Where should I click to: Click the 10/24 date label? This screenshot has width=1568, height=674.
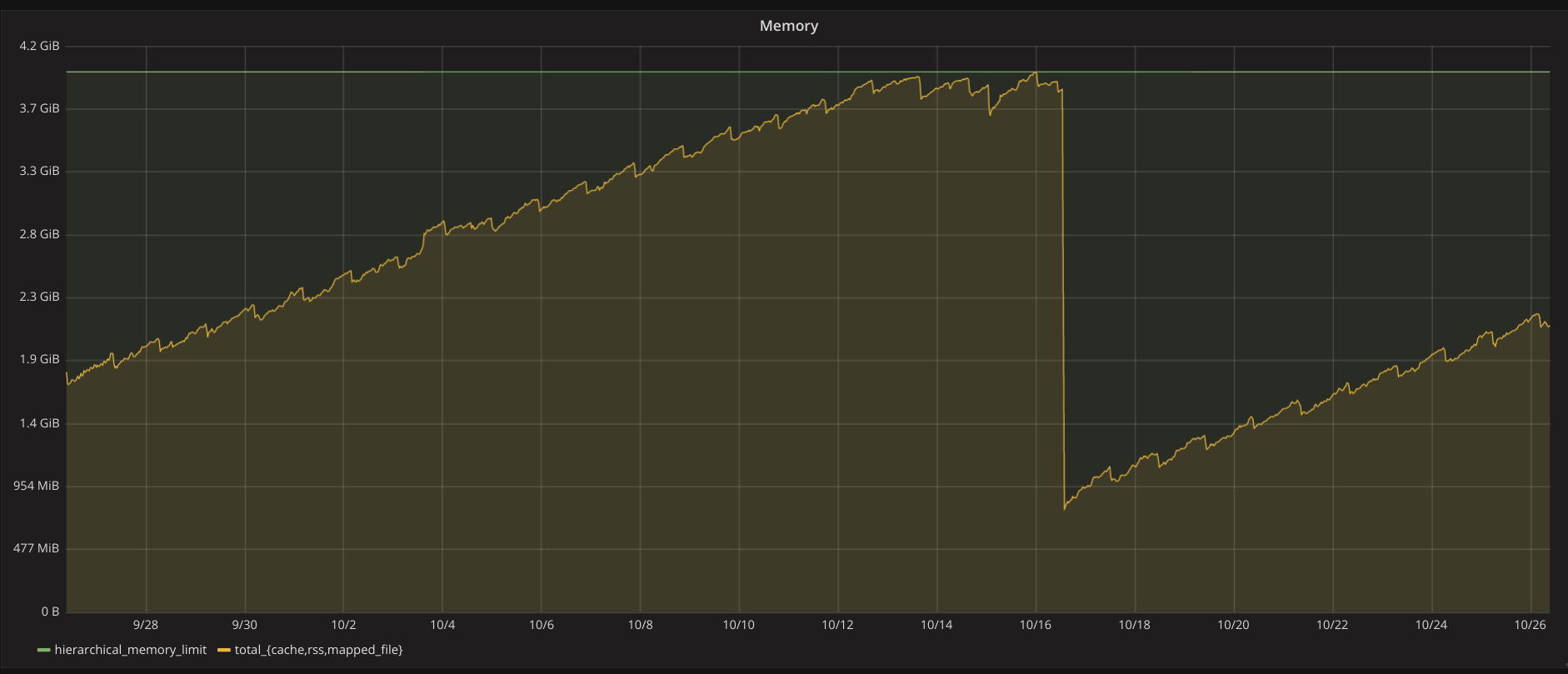pyautogui.click(x=1431, y=625)
